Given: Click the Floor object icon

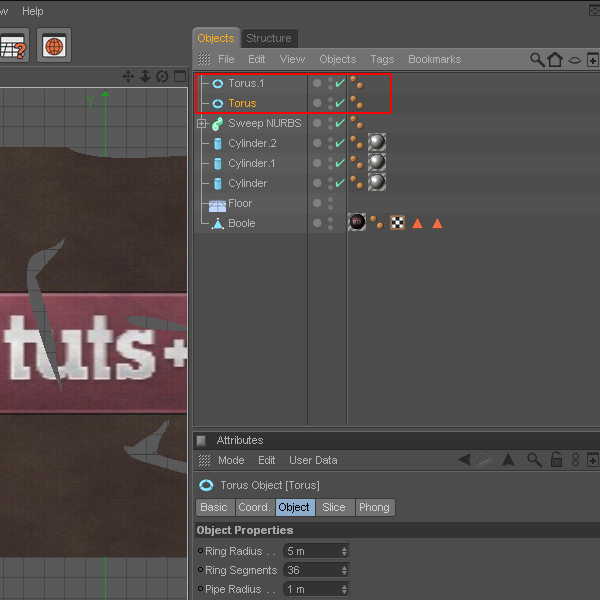Looking at the screenshot, I should click(217, 205).
